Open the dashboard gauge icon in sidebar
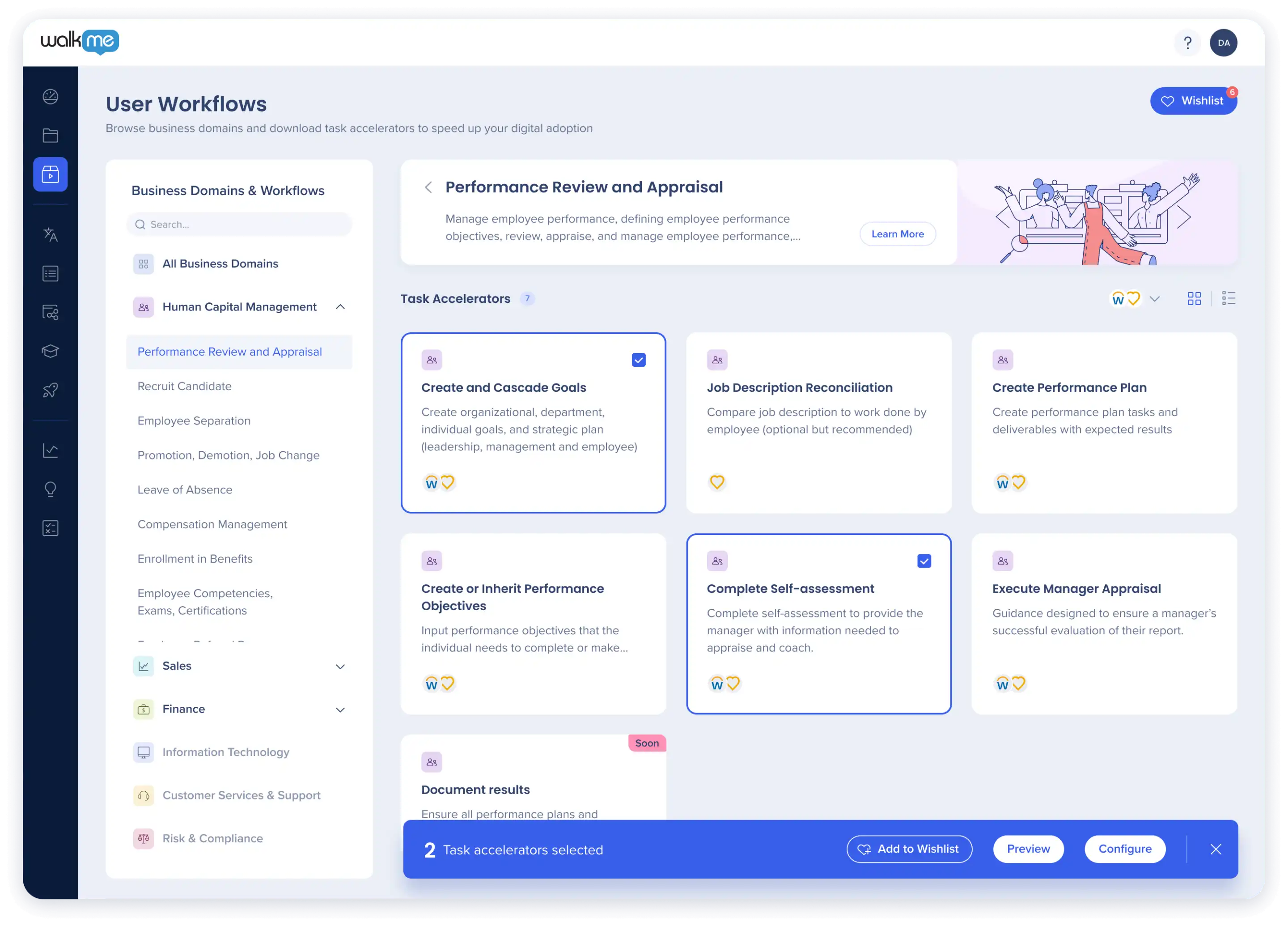The width and height of the screenshot is (1288, 926). tap(51, 97)
